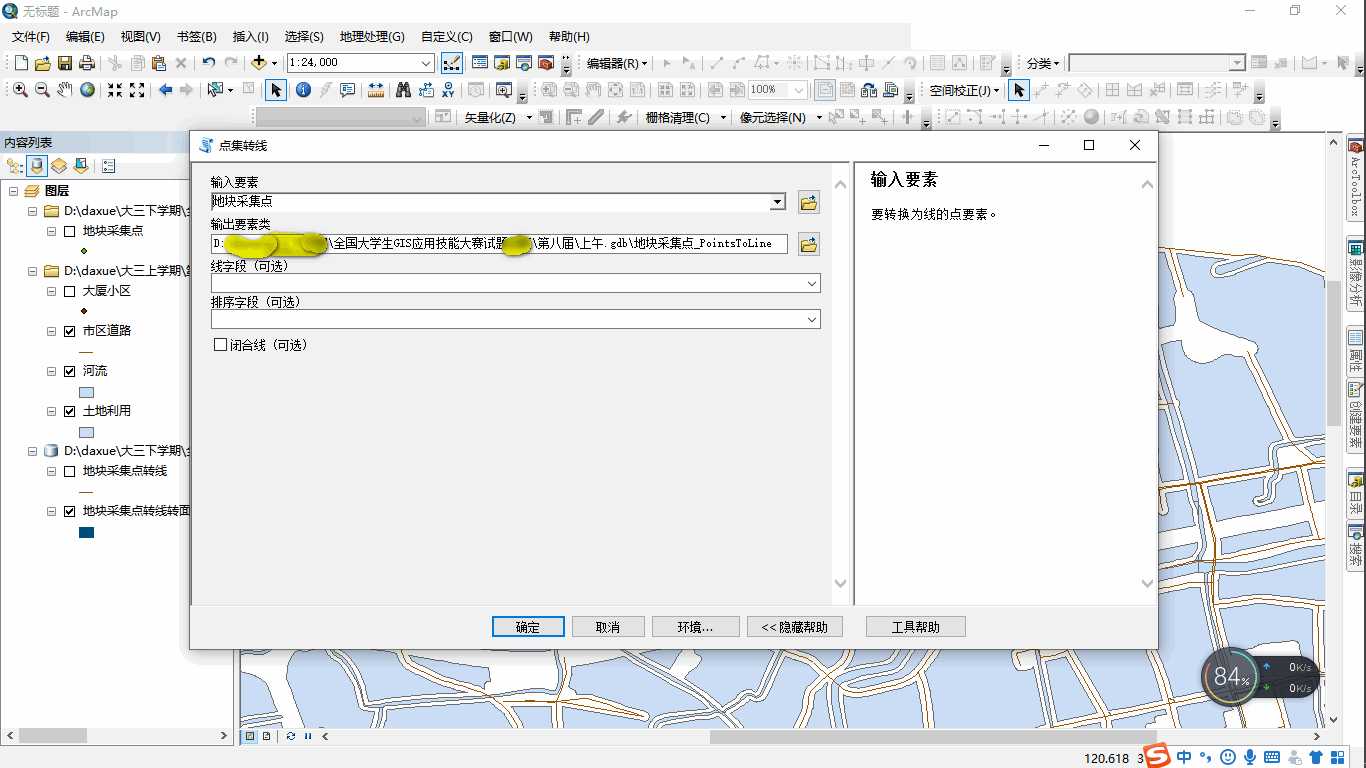The height and width of the screenshot is (768, 1366).
Task: Open table of contents Options icon
Action: pyautogui.click(x=108, y=166)
